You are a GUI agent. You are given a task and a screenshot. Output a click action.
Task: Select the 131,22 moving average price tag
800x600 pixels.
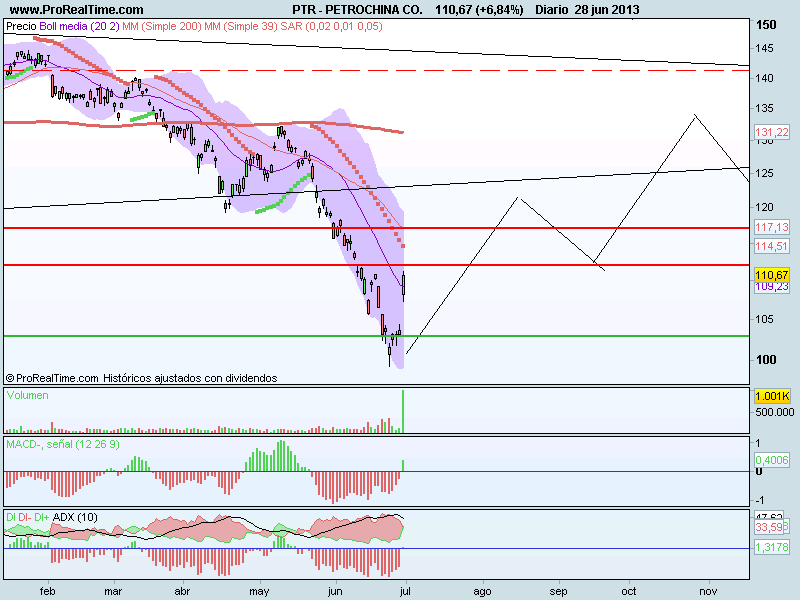click(x=772, y=132)
